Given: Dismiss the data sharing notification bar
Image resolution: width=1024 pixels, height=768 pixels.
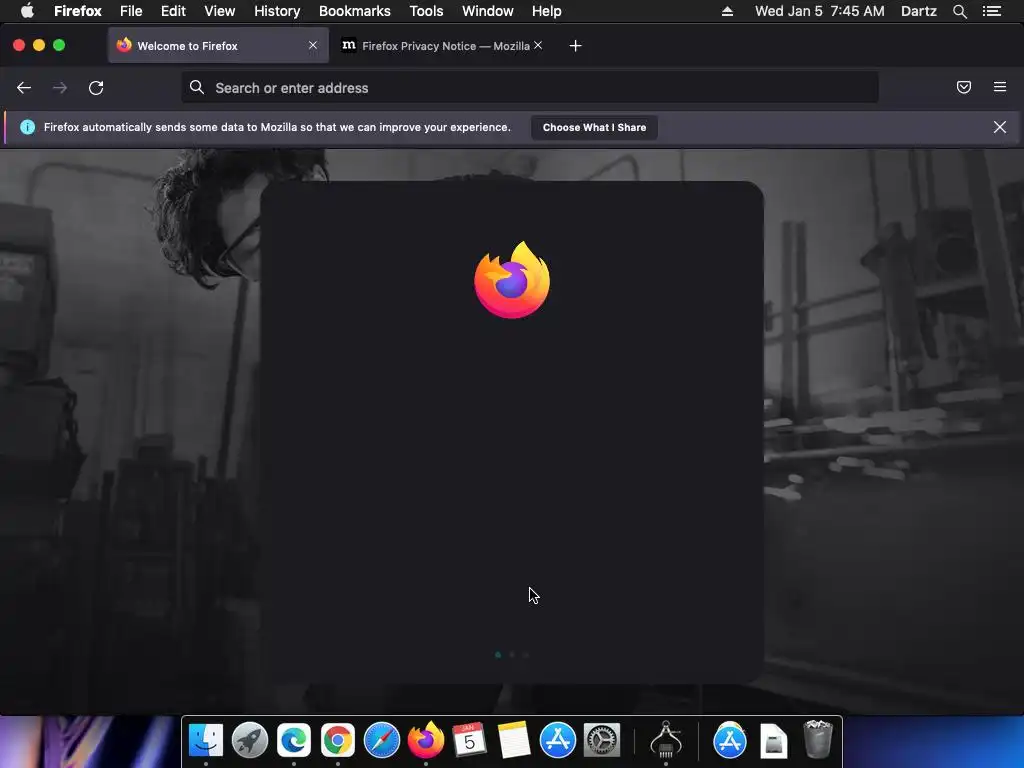Looking at the screenshot, I should 999,127.
